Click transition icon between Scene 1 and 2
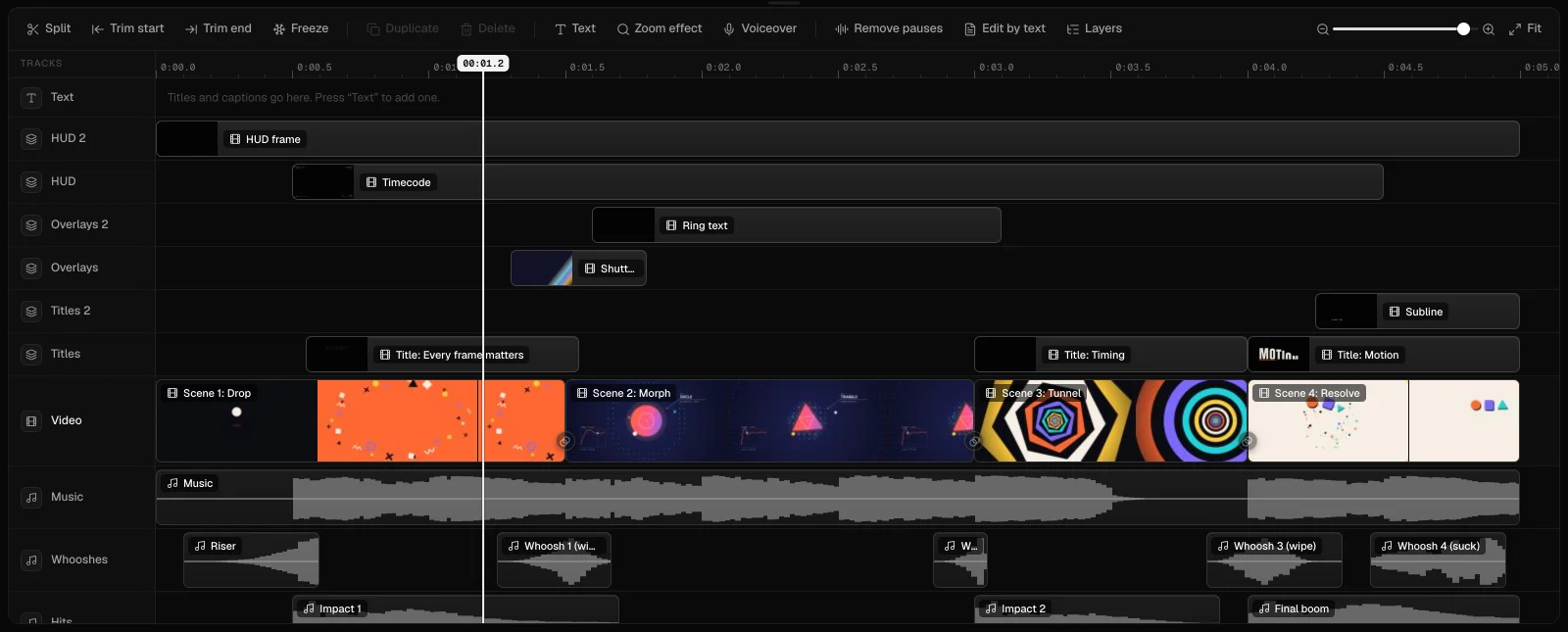Viewport: 1568px width, 632px height. click(564, 441)
